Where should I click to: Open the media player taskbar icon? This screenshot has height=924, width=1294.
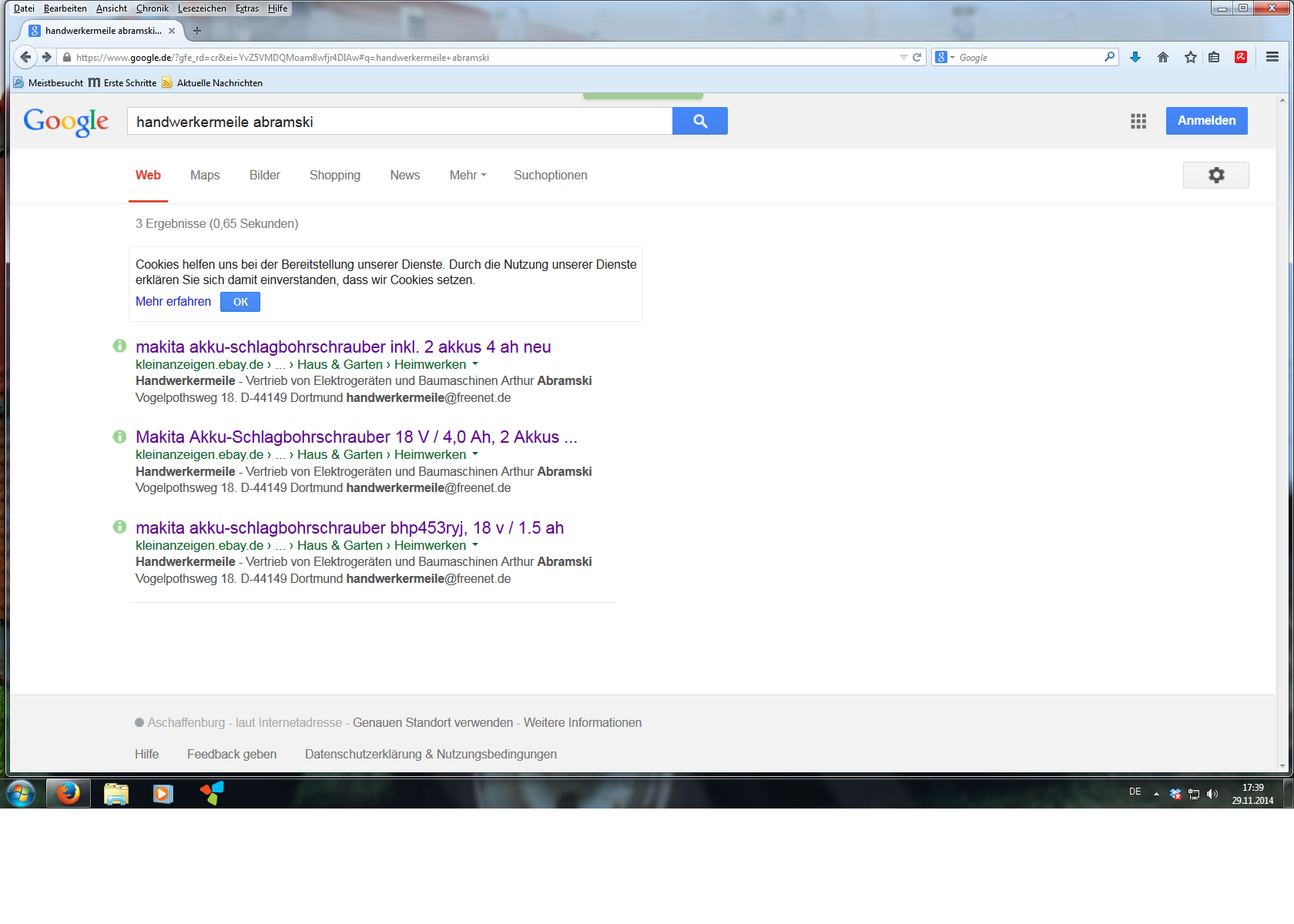[x=163, y=793]
